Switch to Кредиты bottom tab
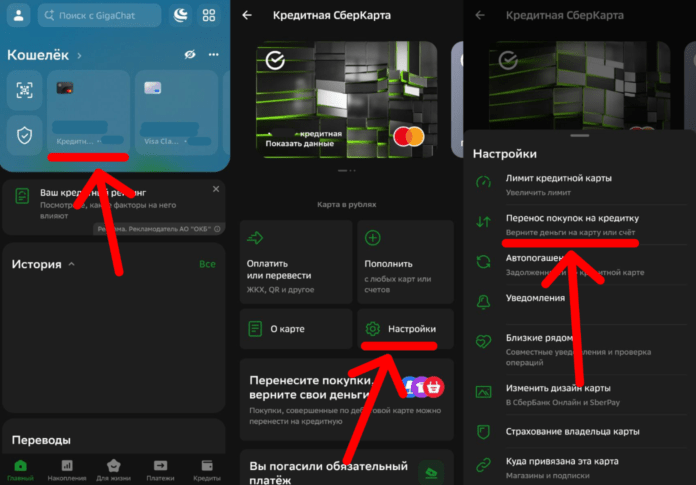The width and height of the screenshot is (696, 485). coord(207,470)
